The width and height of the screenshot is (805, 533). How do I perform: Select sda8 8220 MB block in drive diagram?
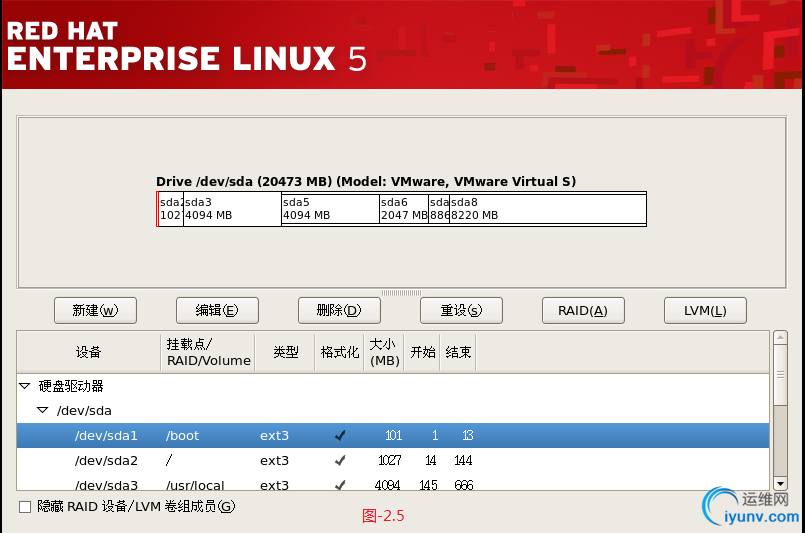tap(547, 209)
